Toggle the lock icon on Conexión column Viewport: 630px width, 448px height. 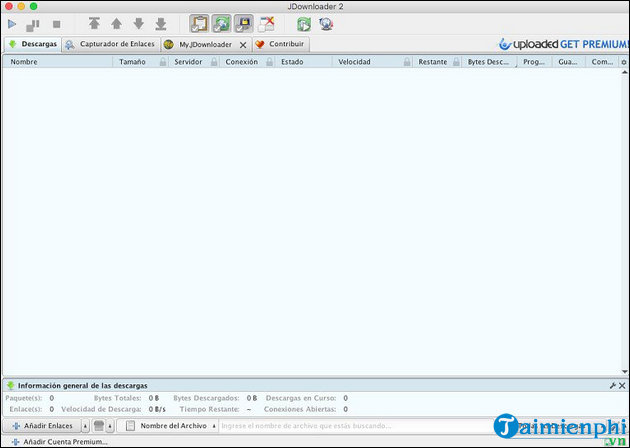[x=270, y=62]
